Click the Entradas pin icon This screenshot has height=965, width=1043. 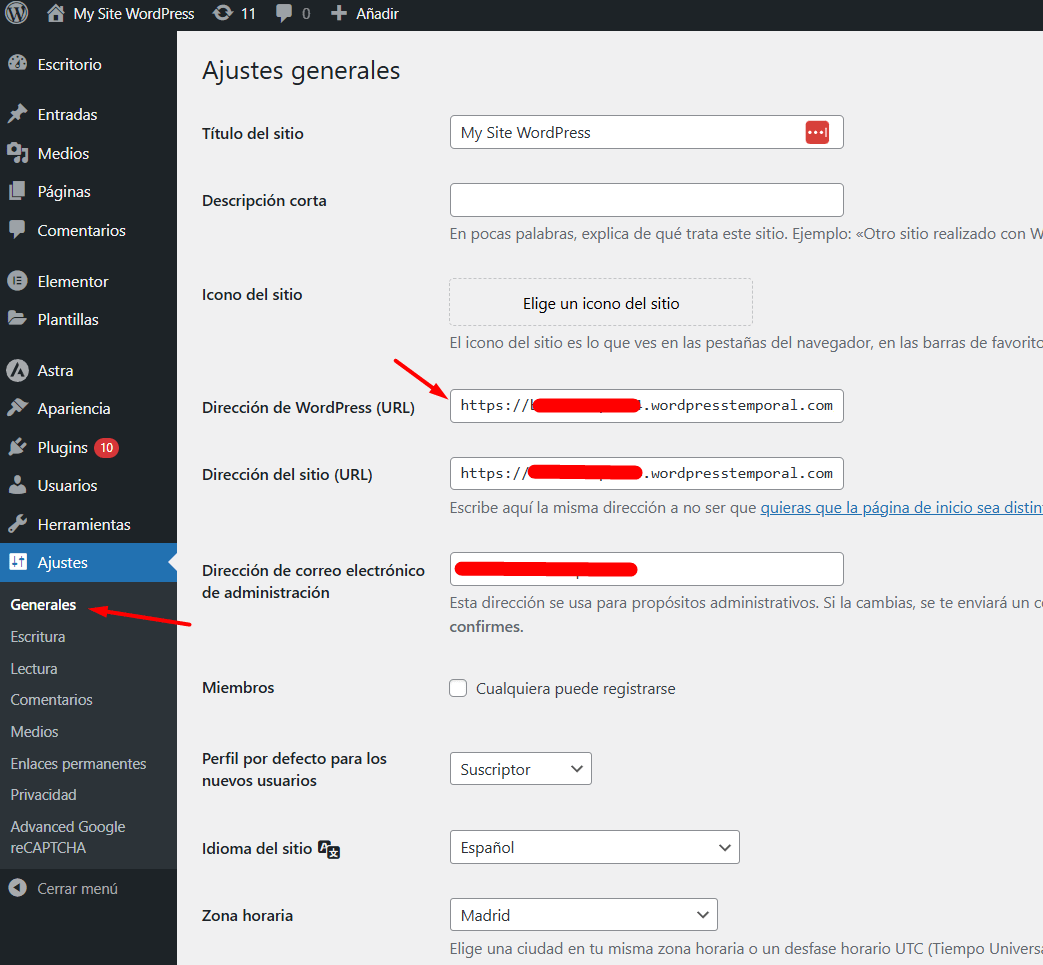pyautogui.click(x=18, y=114)
